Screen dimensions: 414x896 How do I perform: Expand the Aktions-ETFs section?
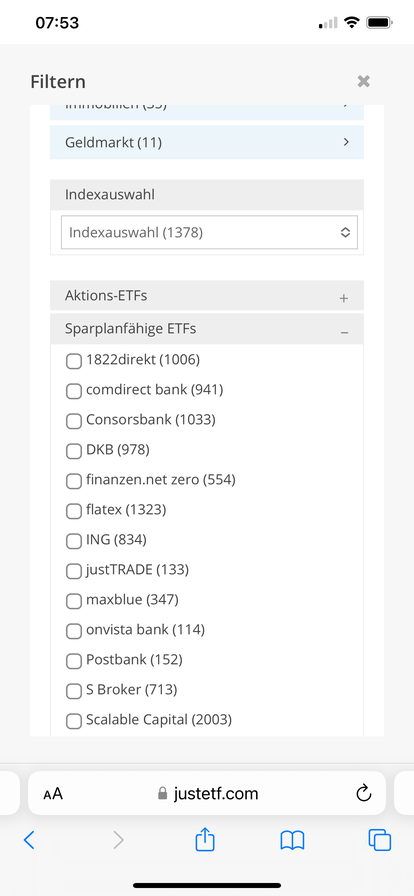tap(207, 295)
